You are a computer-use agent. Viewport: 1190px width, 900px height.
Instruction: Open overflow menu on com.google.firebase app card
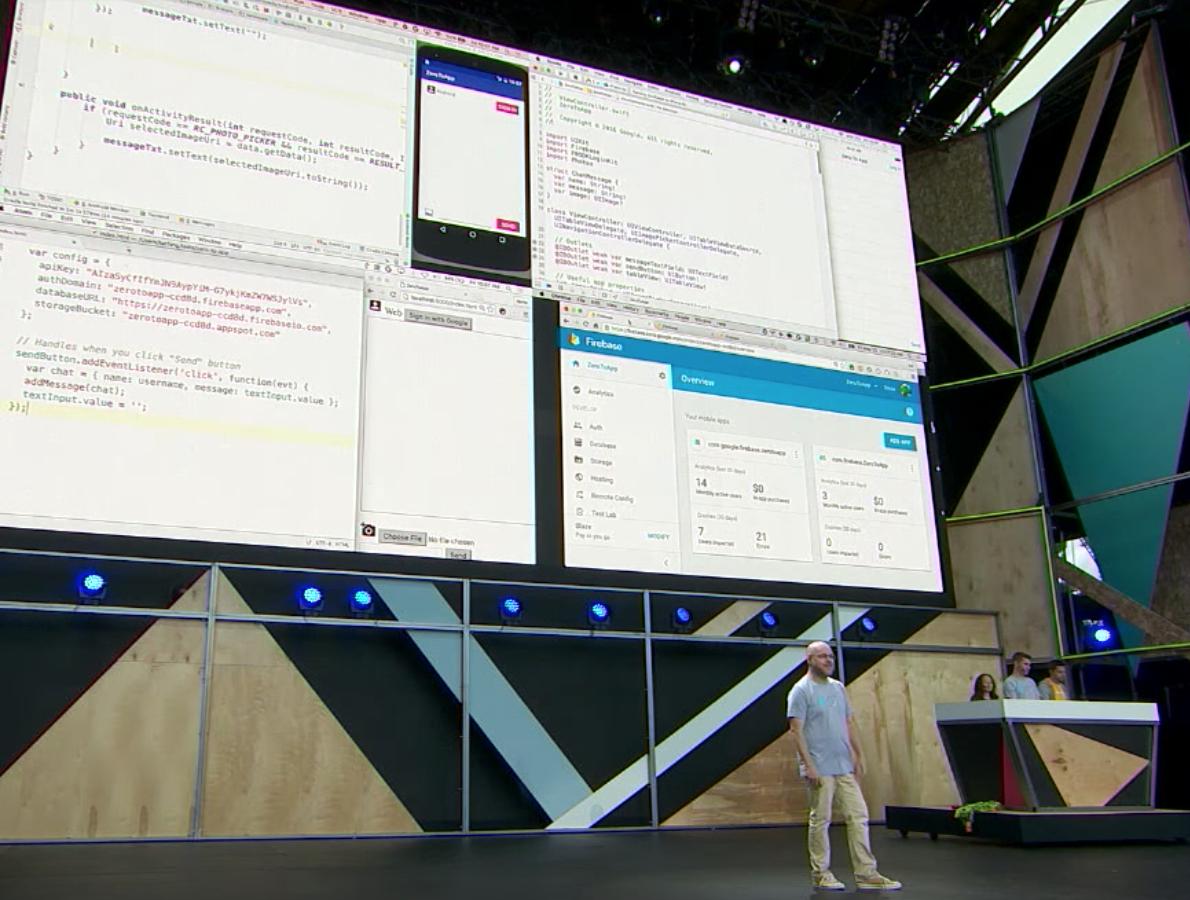pos(796,455)
